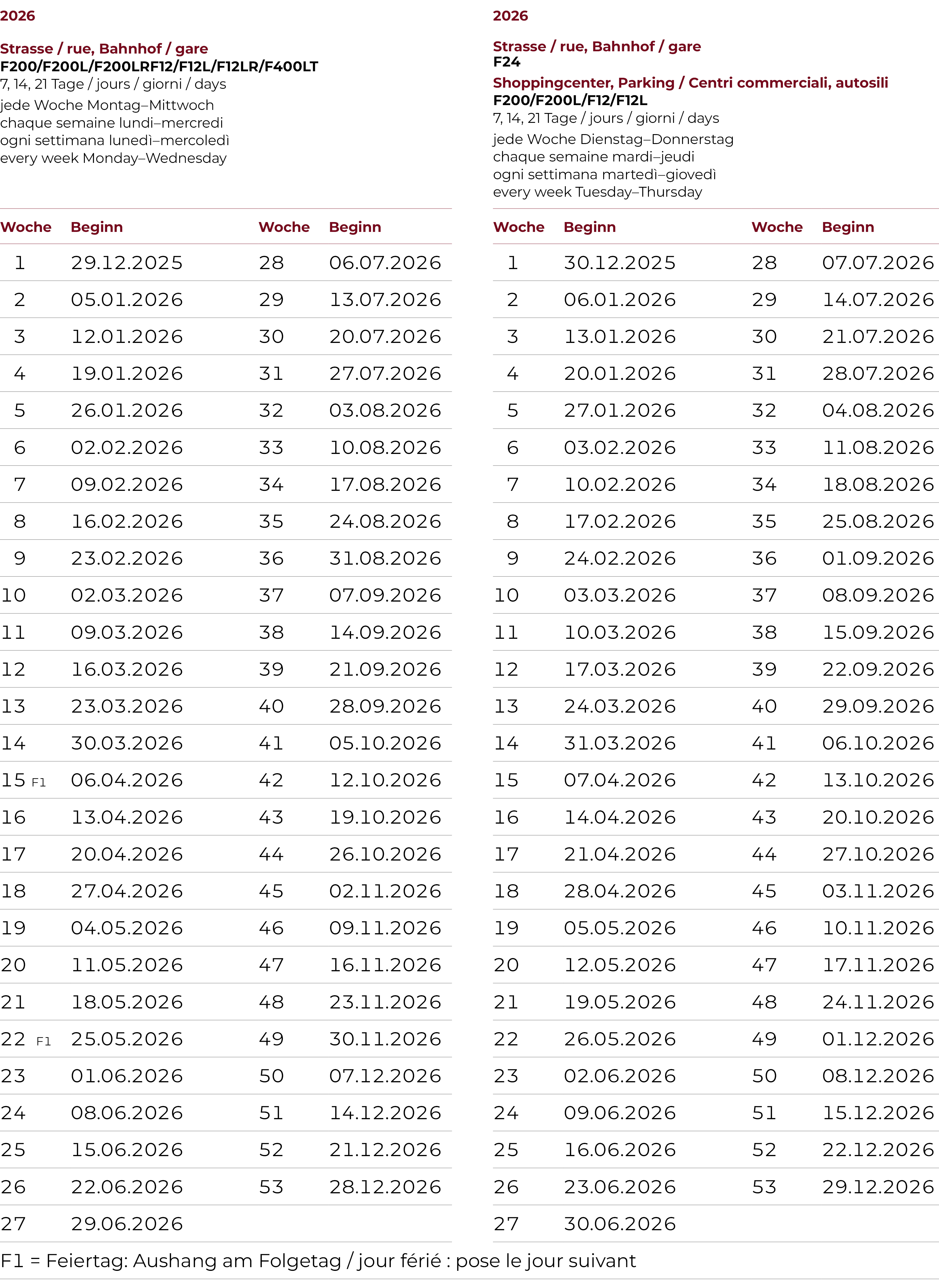Click the date 20.10.2026
This screenshot has height=1288, width=939.
point(878,817)
